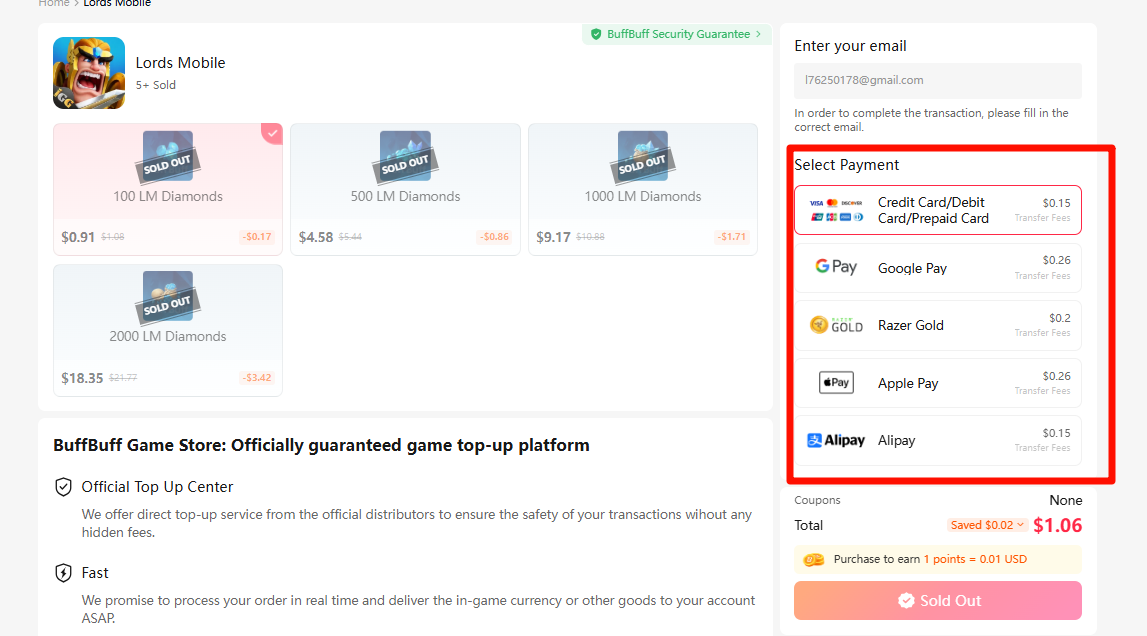Click the Google Pay logo icon
This screenshot has width=1147, height=636.
click(x=836, y=267)
